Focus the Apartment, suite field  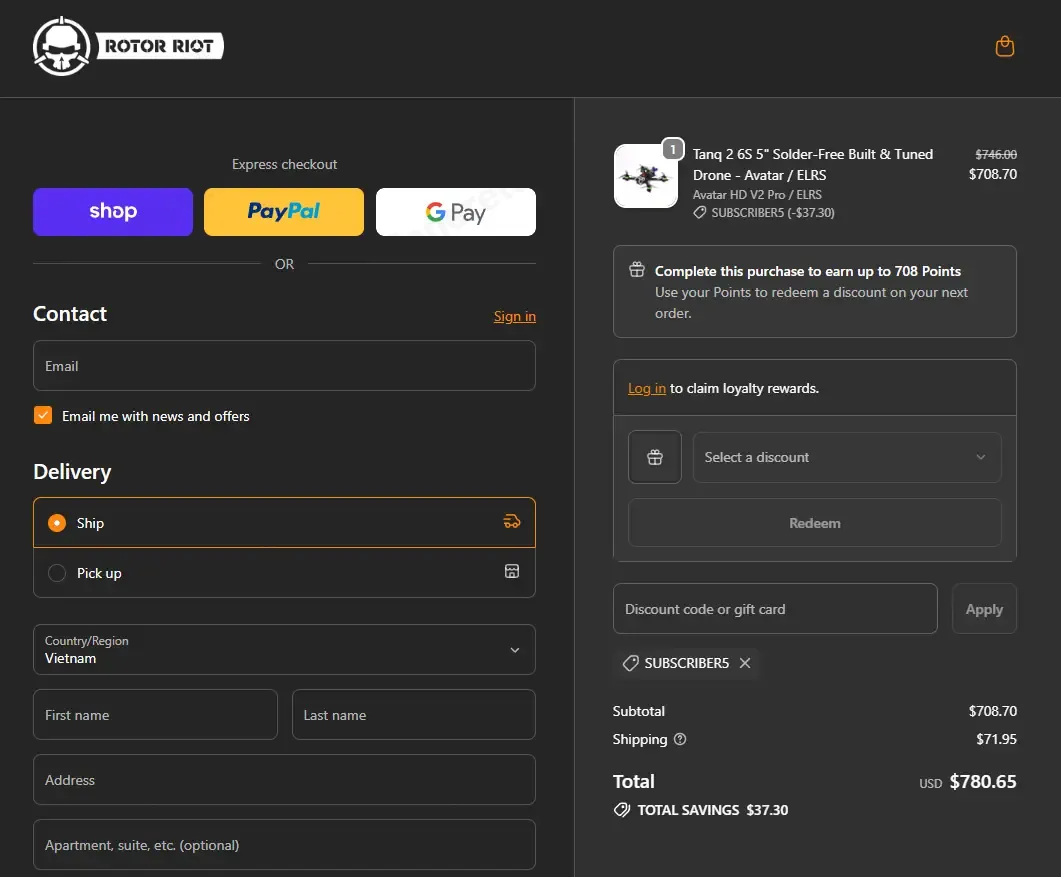tap(284, 845)
